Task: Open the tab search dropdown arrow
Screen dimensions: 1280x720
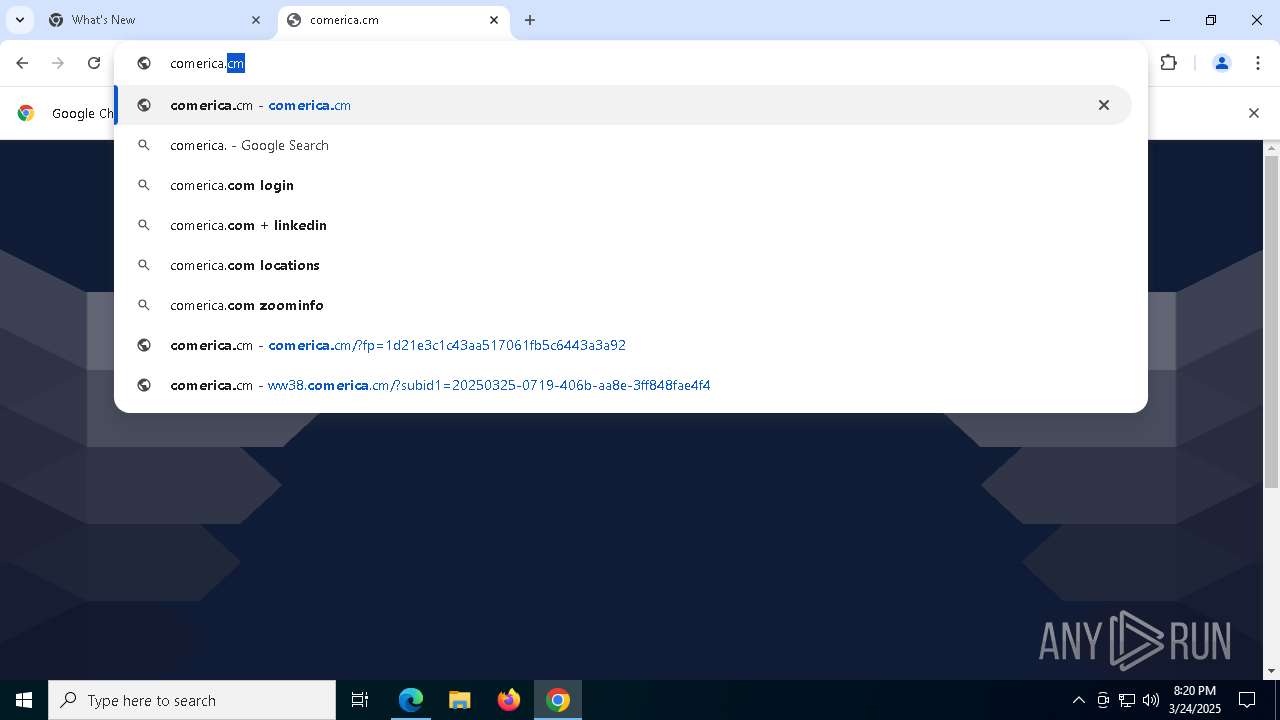Action: tap(19, 20)
